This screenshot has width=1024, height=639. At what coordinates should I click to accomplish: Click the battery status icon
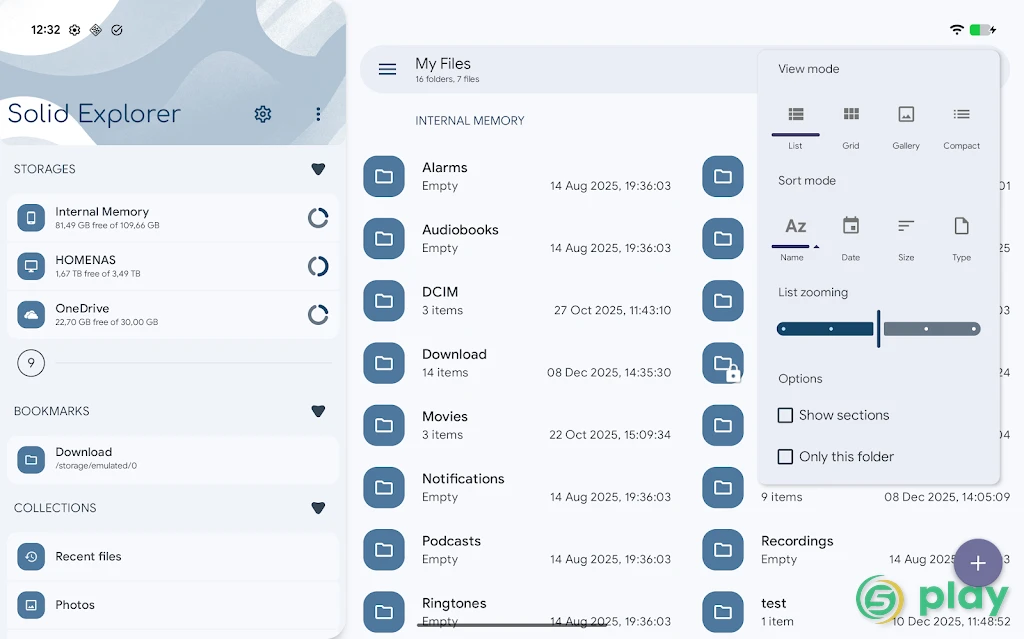[982, 29]
